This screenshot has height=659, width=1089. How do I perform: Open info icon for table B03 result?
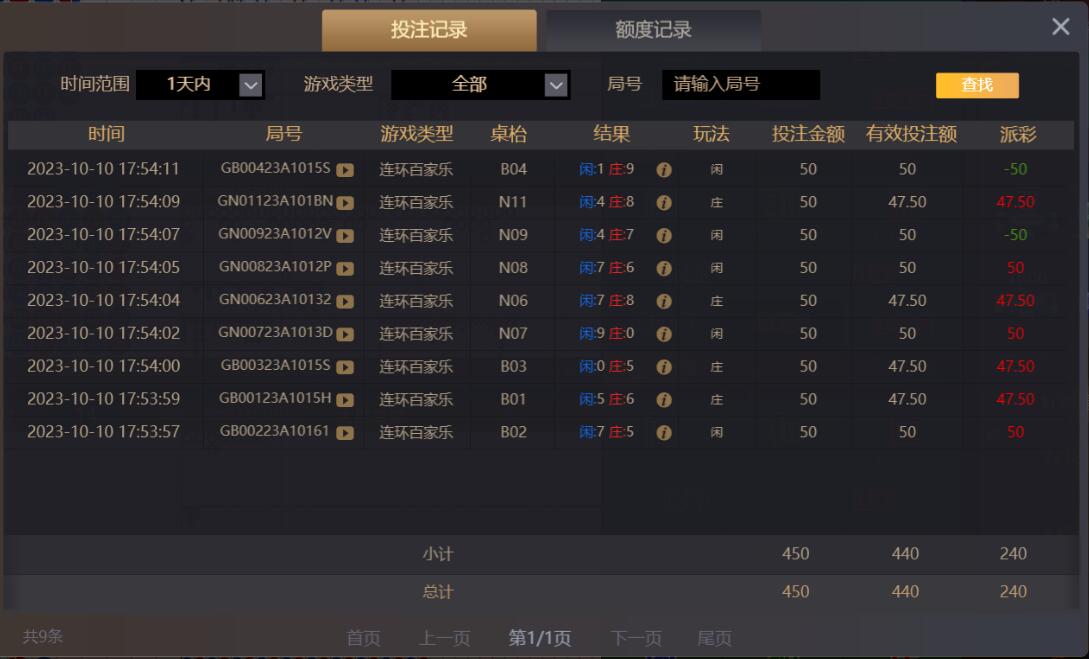point(664,367)
